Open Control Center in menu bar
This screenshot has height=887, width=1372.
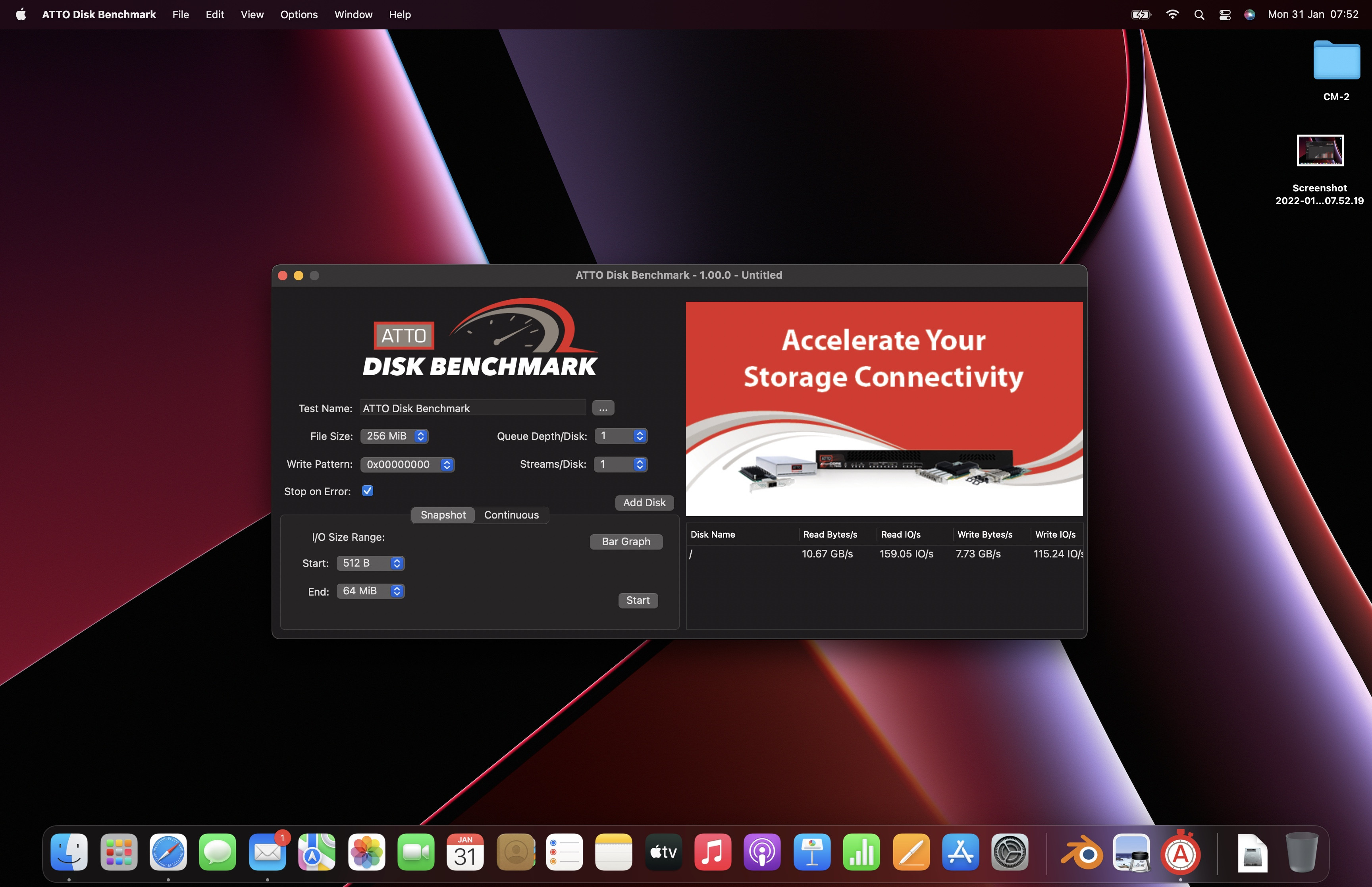tap(1225, 14)
